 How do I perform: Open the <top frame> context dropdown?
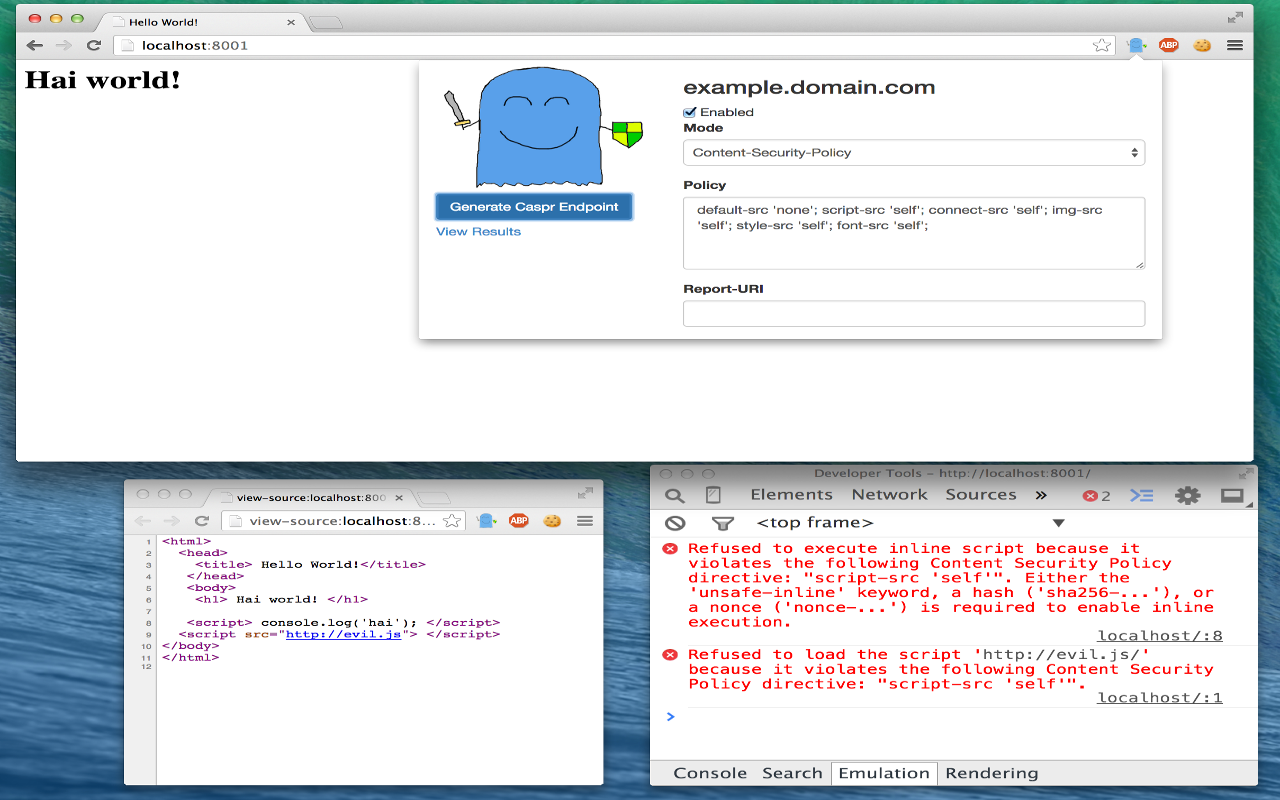(x=911, y=523)
